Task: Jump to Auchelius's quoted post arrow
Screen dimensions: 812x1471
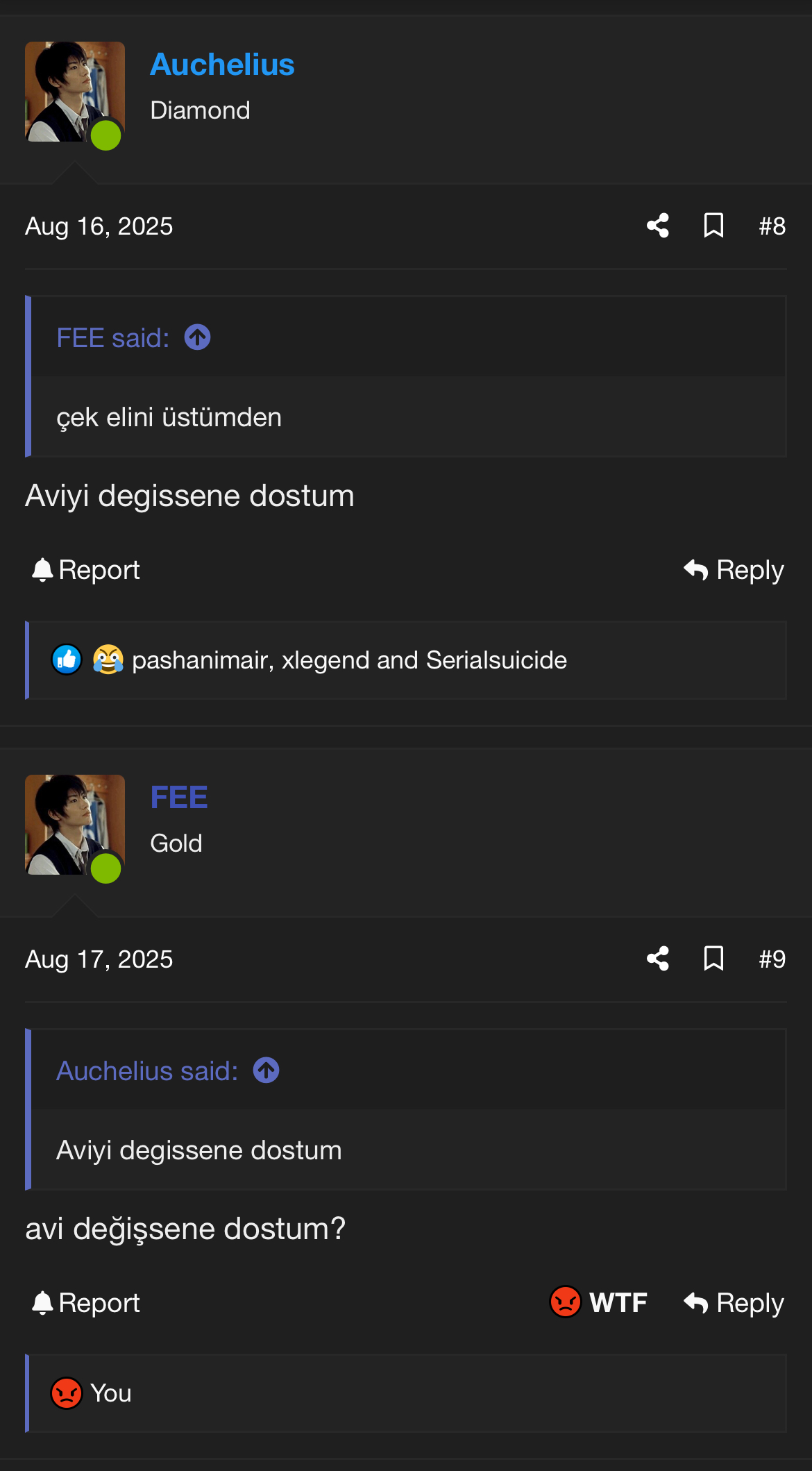Action: click(x=267, y=1070)
